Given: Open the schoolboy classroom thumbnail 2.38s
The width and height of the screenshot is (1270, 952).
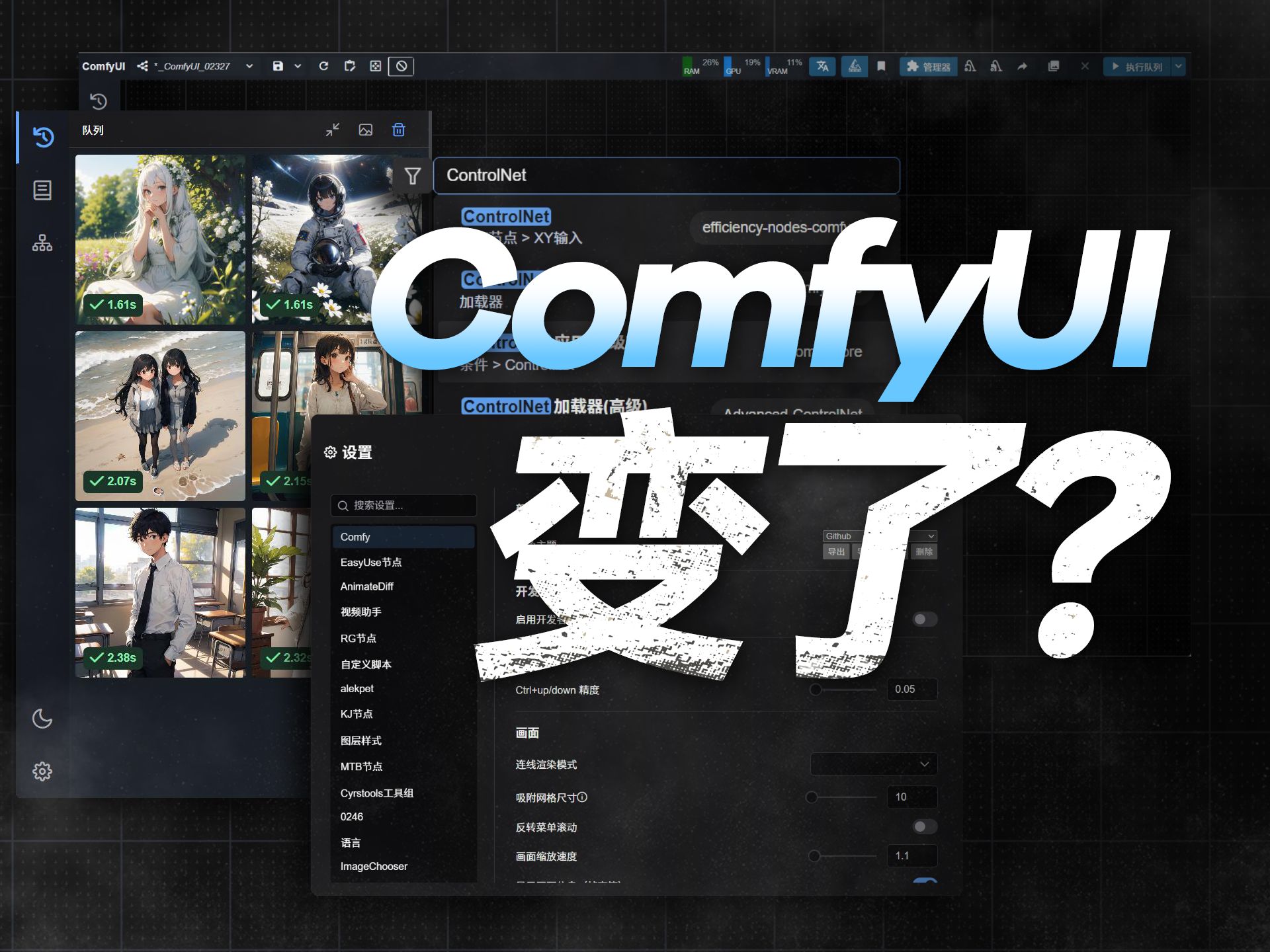Looking at the screenshot, I should [160, 592].
